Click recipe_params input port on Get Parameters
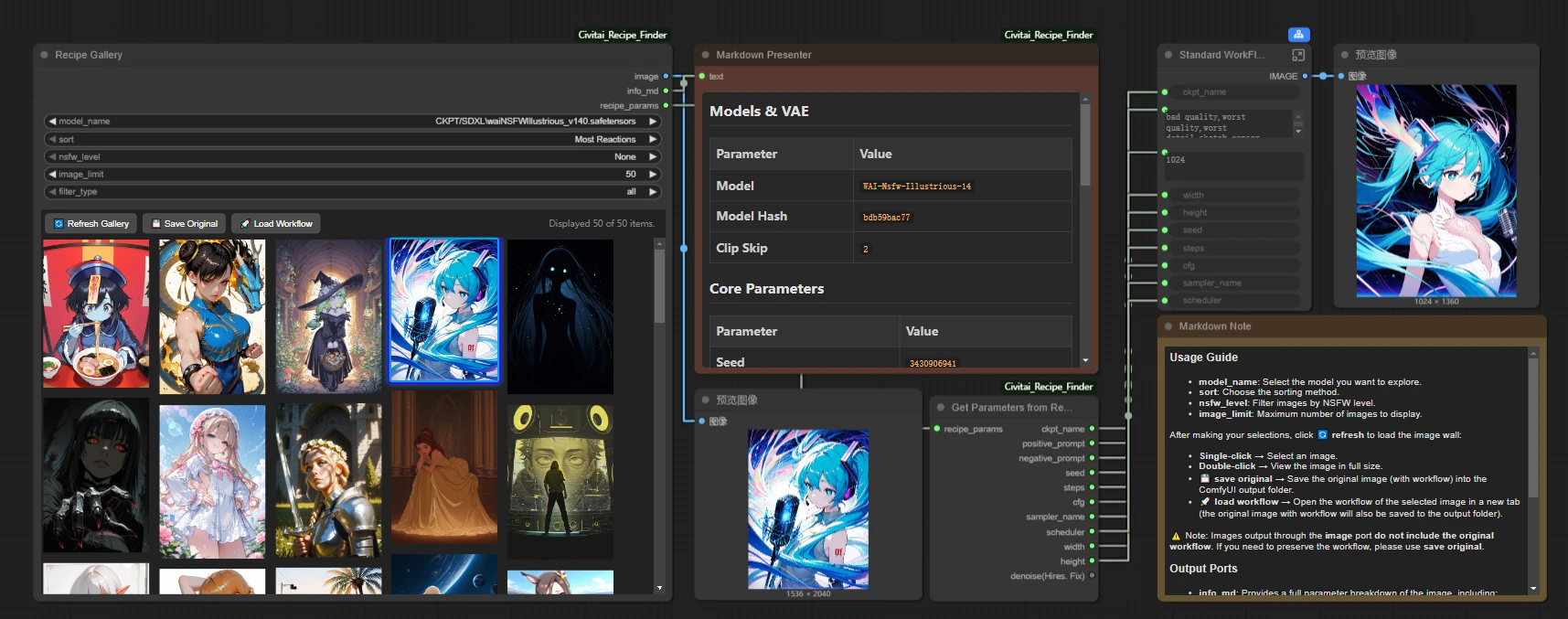The width and height of the screenshot is (1568, 619). click(x=937, y=429)
